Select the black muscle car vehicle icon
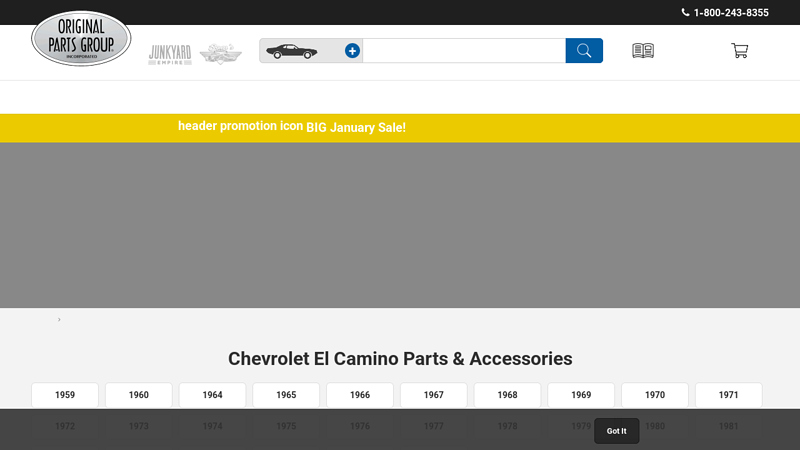This screenshot has height=450, width=800. [x=291, y=51]
